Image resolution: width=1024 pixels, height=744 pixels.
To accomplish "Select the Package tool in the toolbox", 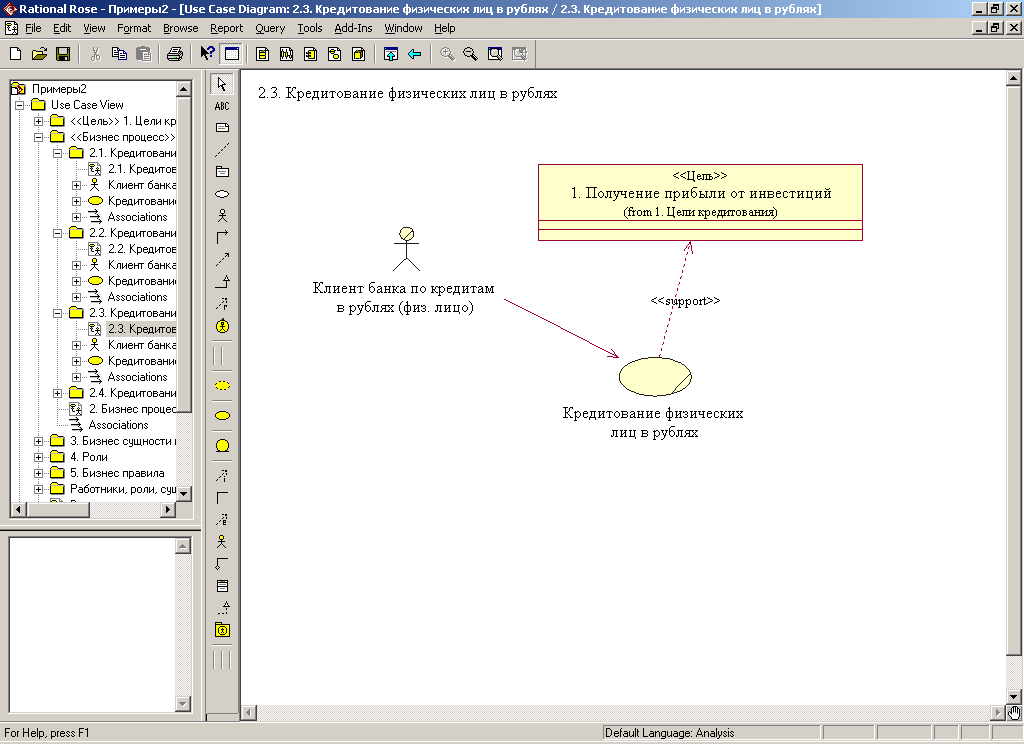I will pos(222,171).
